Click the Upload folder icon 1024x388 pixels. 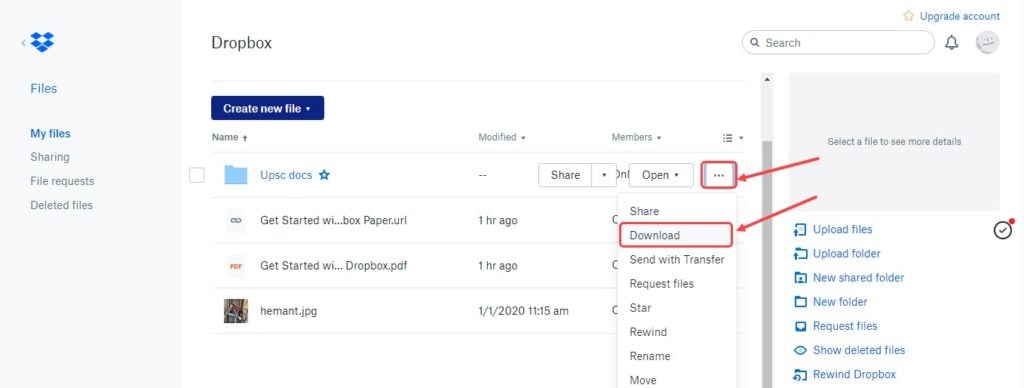pos(800,254)
